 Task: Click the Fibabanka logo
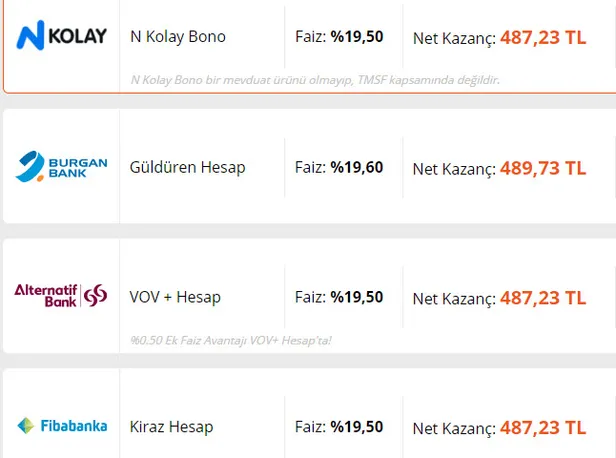click(x=61, y=426)
